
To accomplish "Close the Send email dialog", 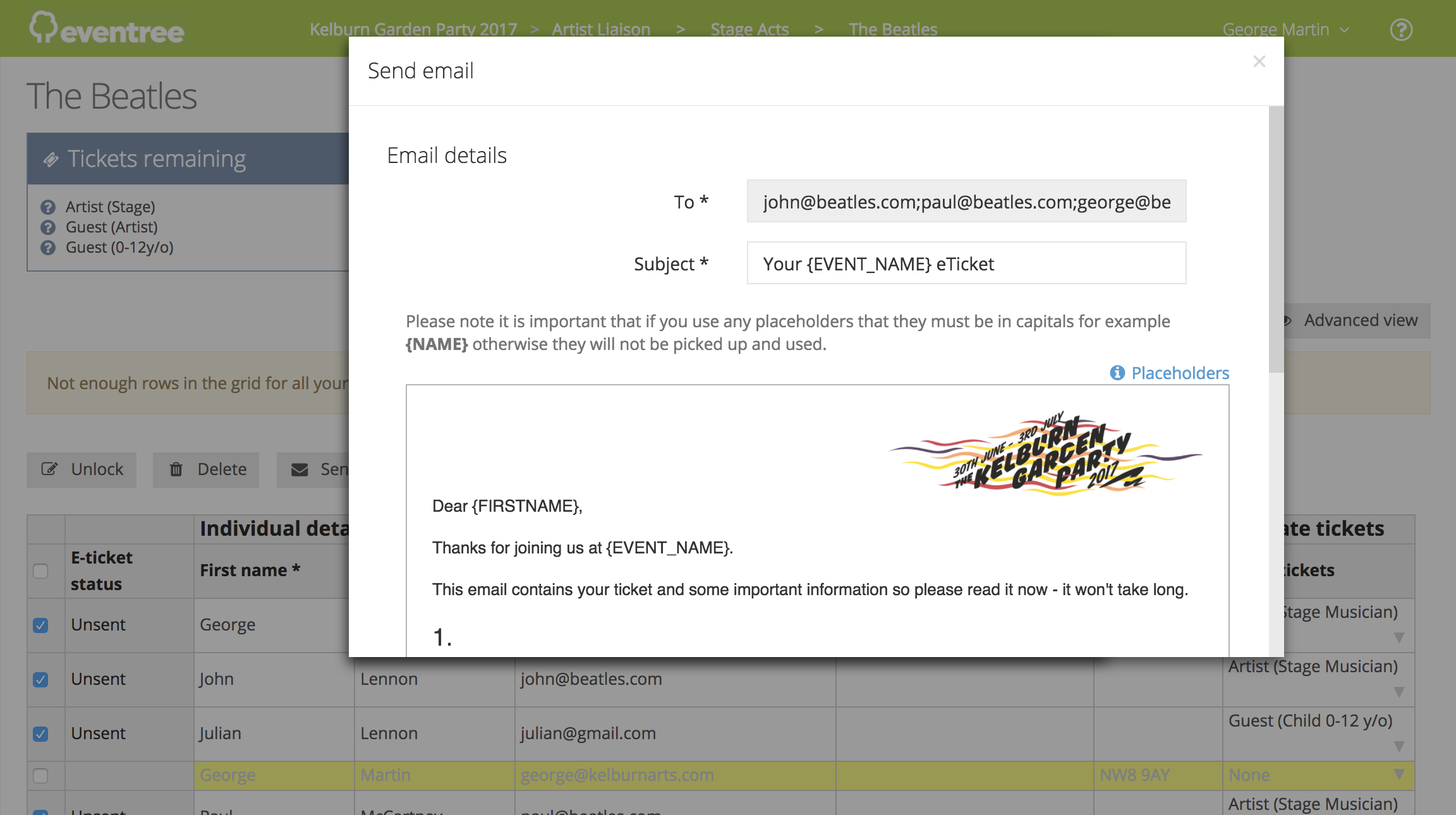I will [x=1259, y=61].
